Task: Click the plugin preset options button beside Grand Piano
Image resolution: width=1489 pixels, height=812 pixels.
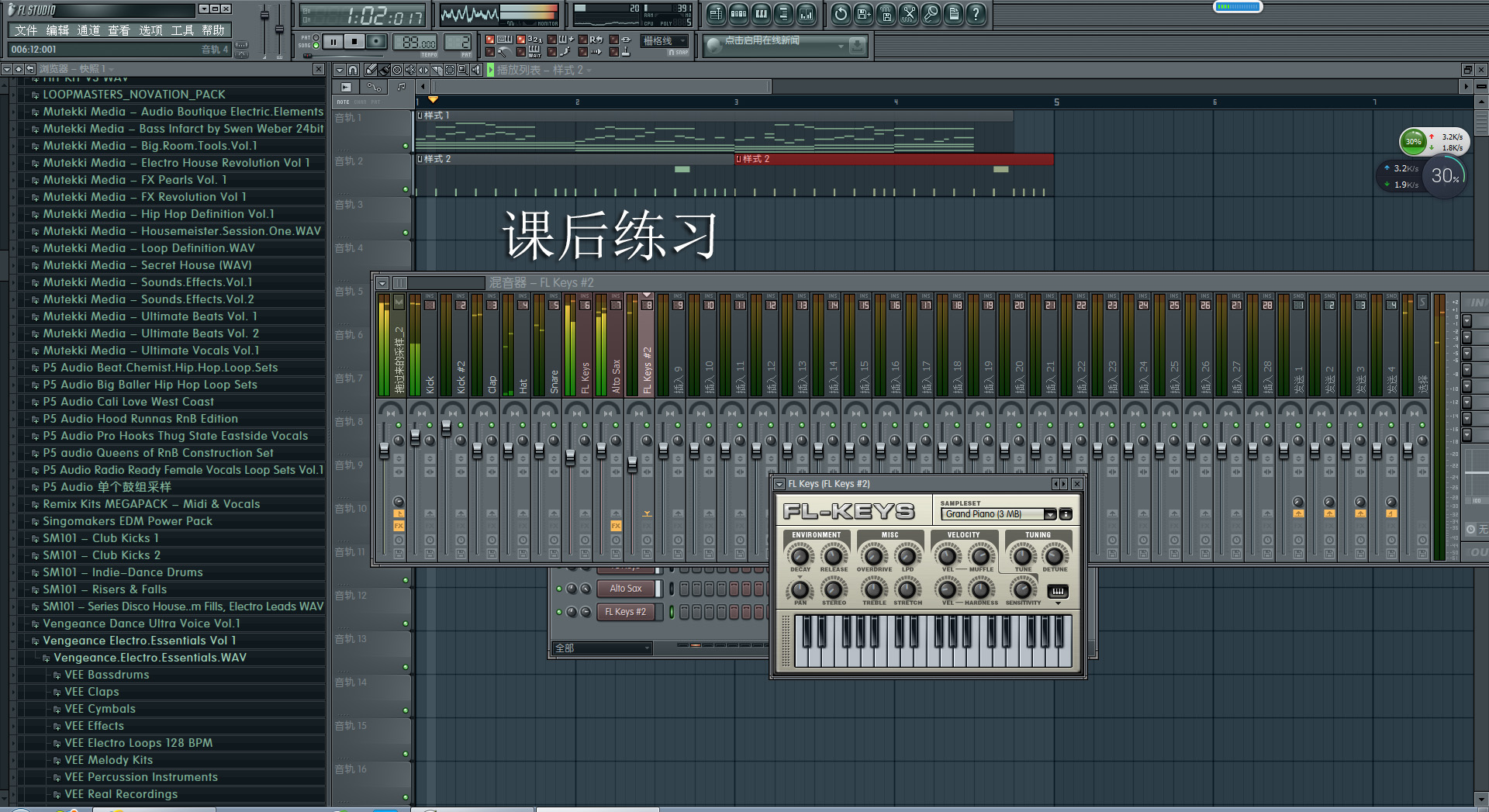Action: pos(1066,514)
